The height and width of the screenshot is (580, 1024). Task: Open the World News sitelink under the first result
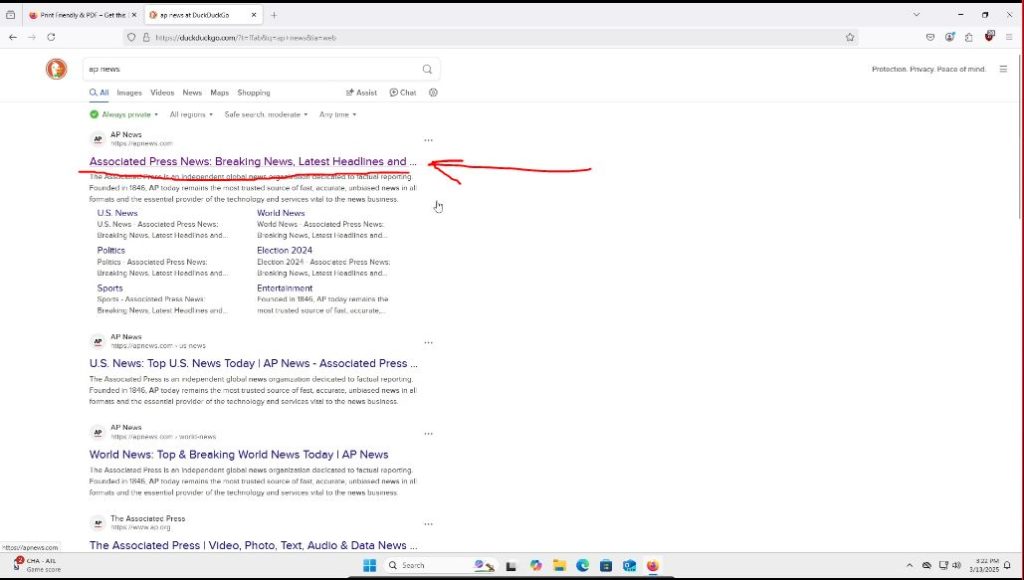(281, 213)
